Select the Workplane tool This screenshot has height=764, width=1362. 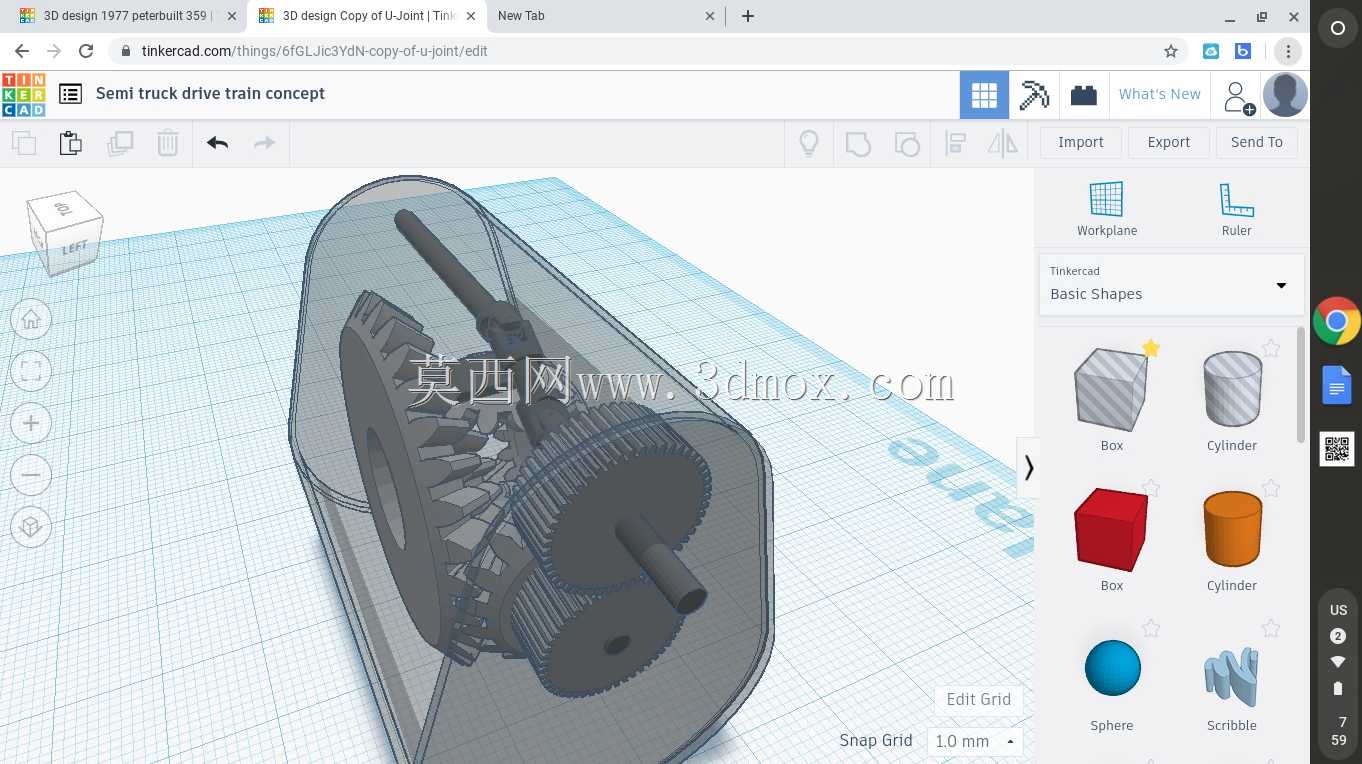click(x=1107, y=209)
